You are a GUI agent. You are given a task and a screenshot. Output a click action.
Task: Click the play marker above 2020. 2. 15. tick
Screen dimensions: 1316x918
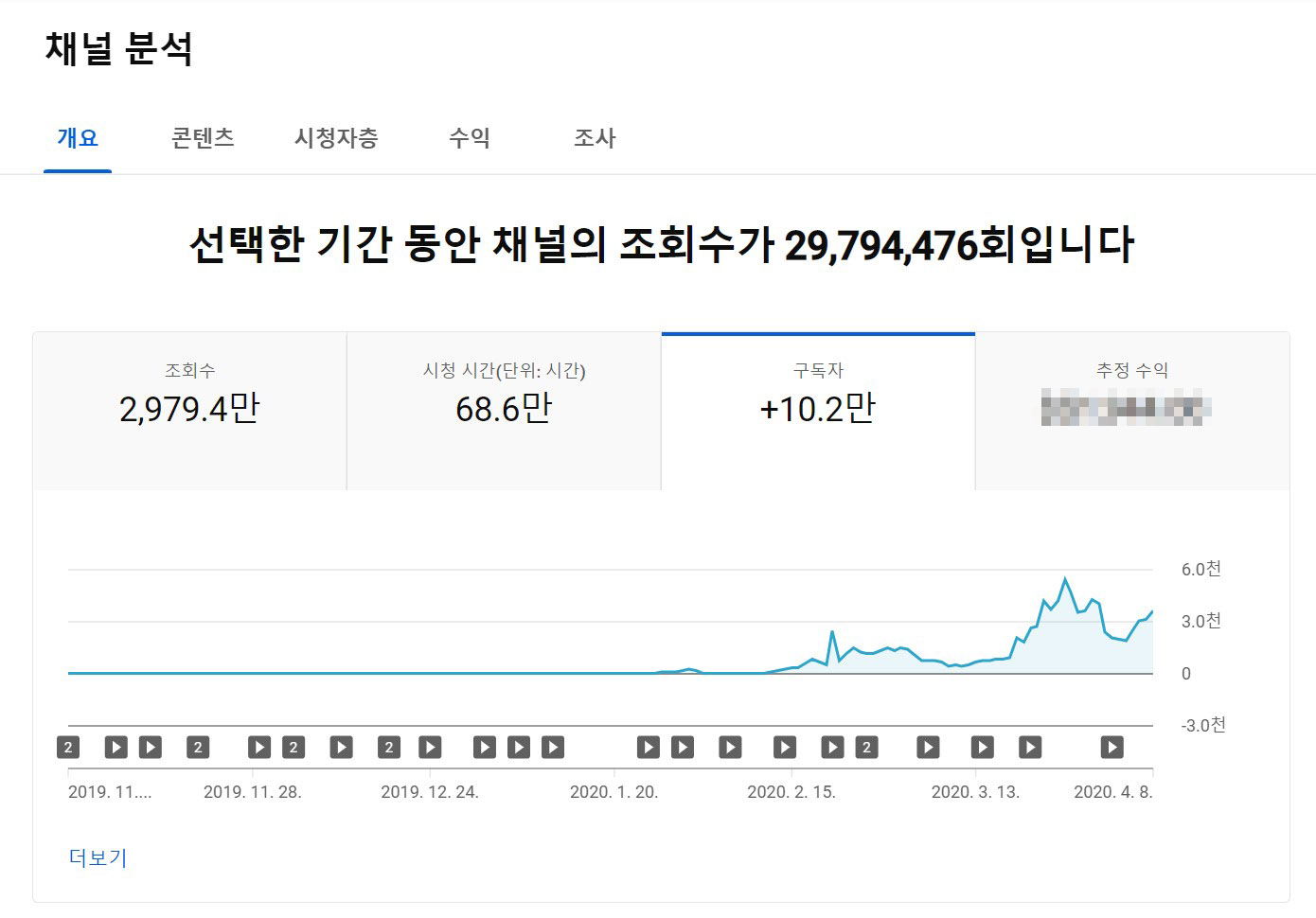point(785,748)
